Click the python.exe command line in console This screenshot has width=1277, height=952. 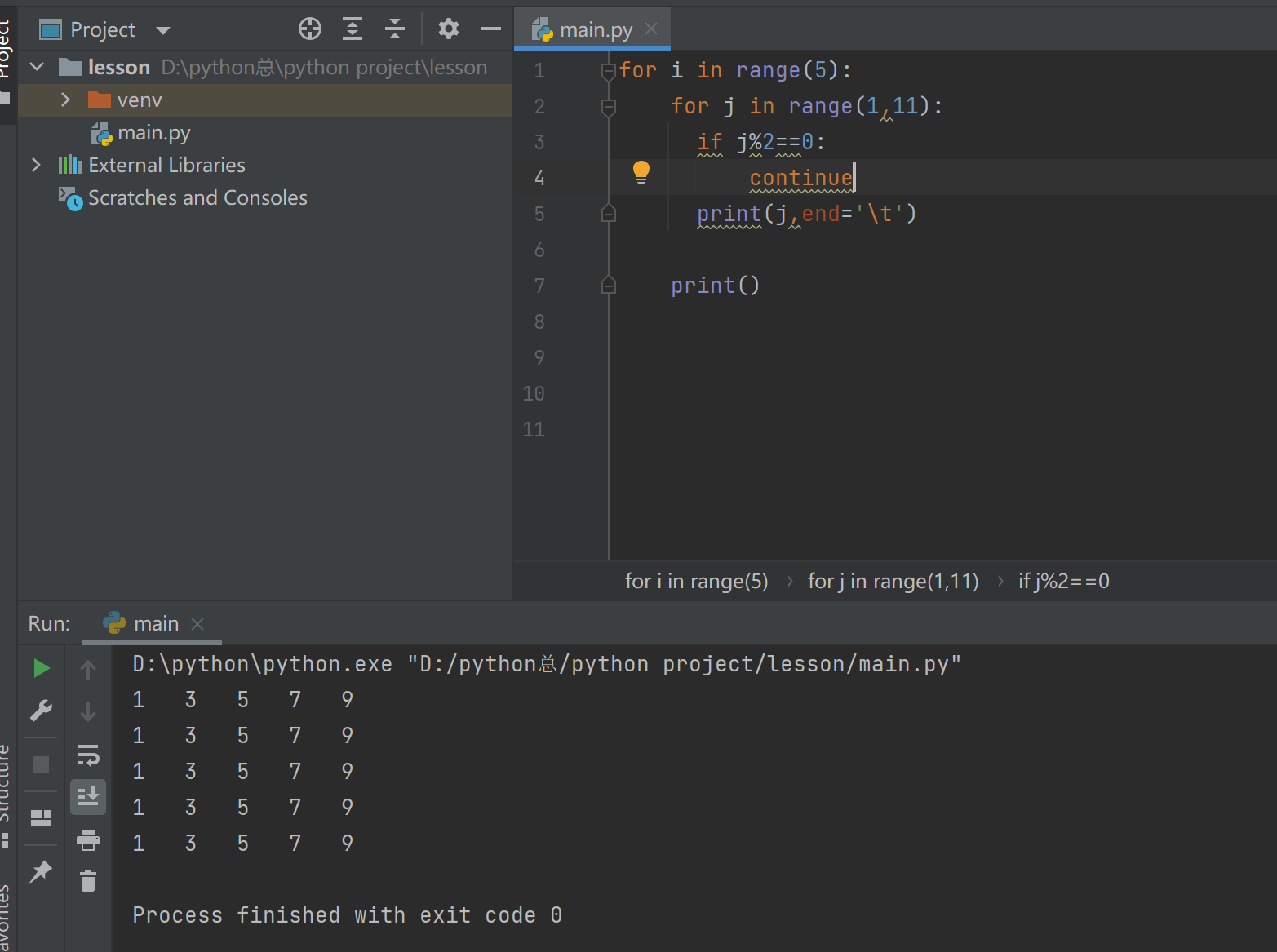click(547, 664)
